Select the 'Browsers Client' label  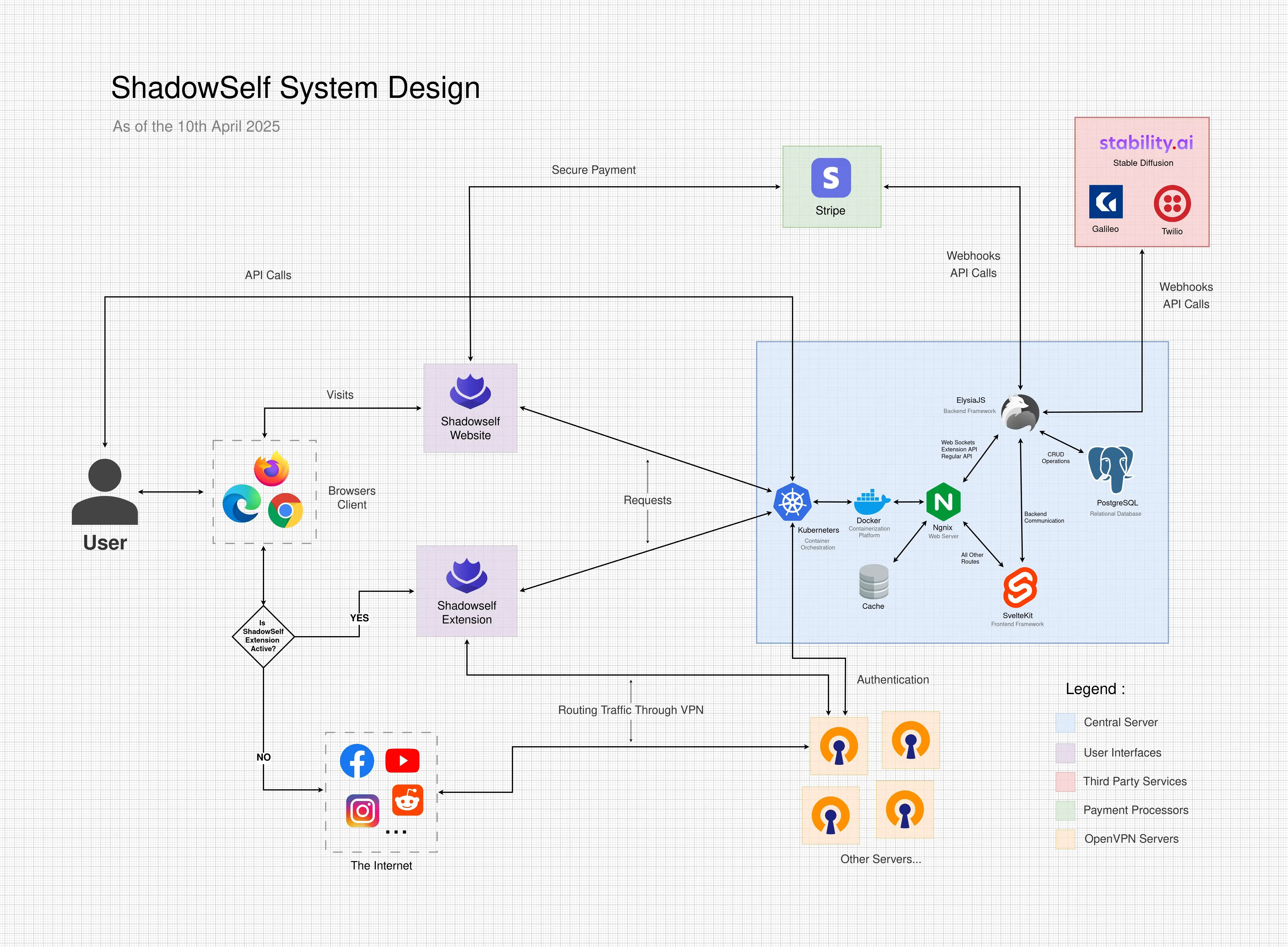(x=352, y=498)
